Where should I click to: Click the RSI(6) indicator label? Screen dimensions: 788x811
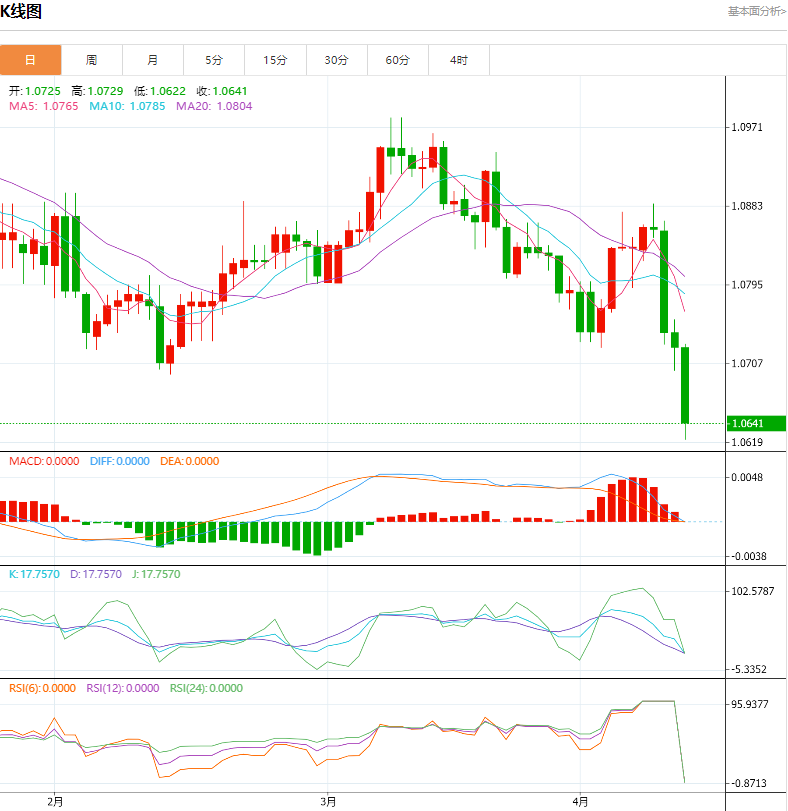(x=42, y=688)
